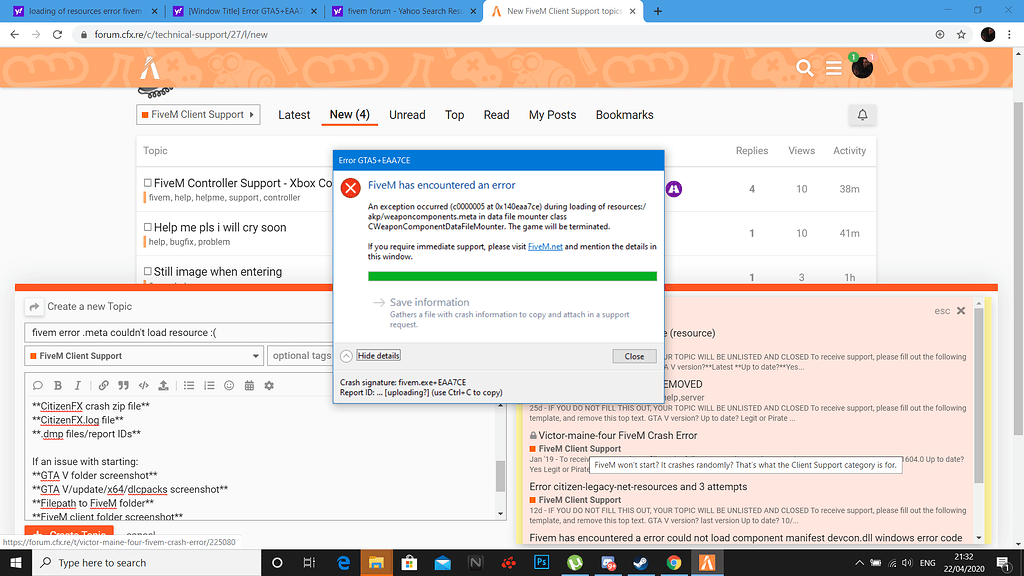This screenshot has width=1024, height=576.
Task: Insert a hyperlink using the composer toolbar
Action: (105, 385)
